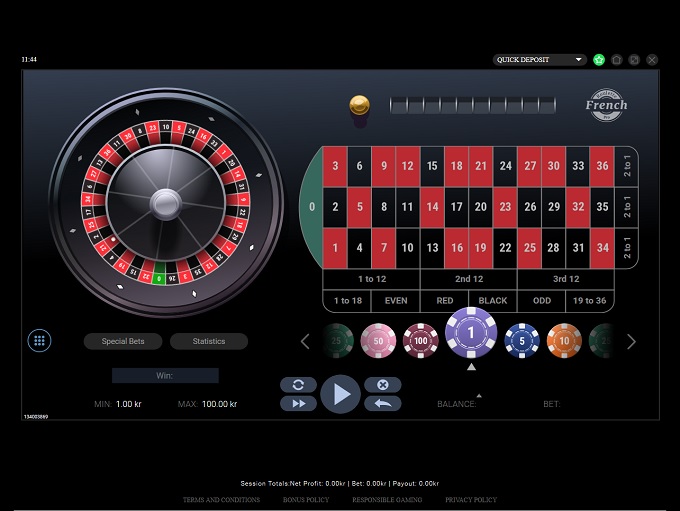
Task: Click the home icon in top bar
Action: coord(617,60)
